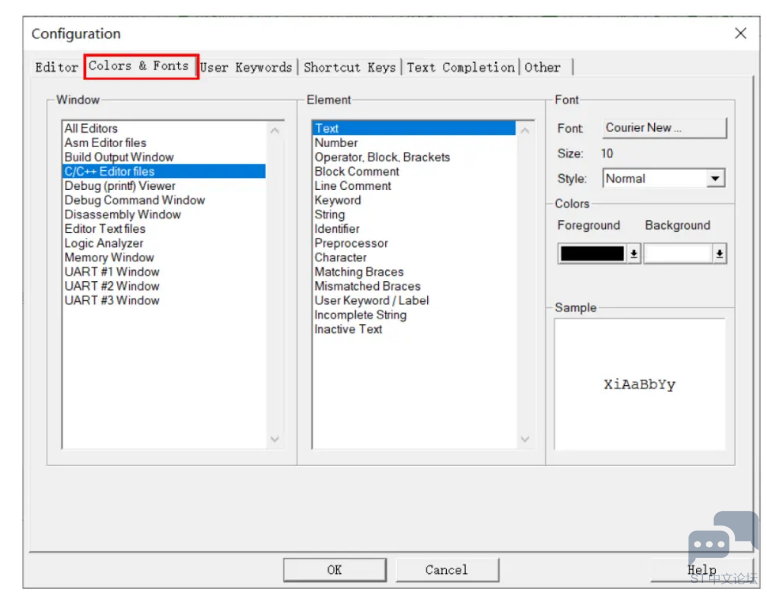
Task: Select UART #2 Window entry
Action: 164,286
